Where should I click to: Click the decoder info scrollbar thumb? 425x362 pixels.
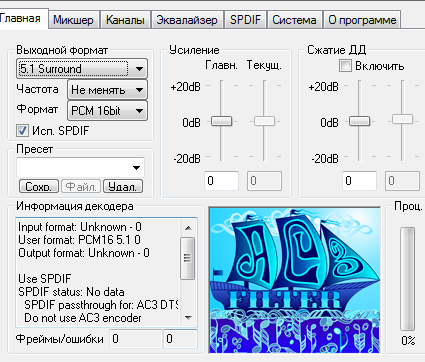click(188, 258)
